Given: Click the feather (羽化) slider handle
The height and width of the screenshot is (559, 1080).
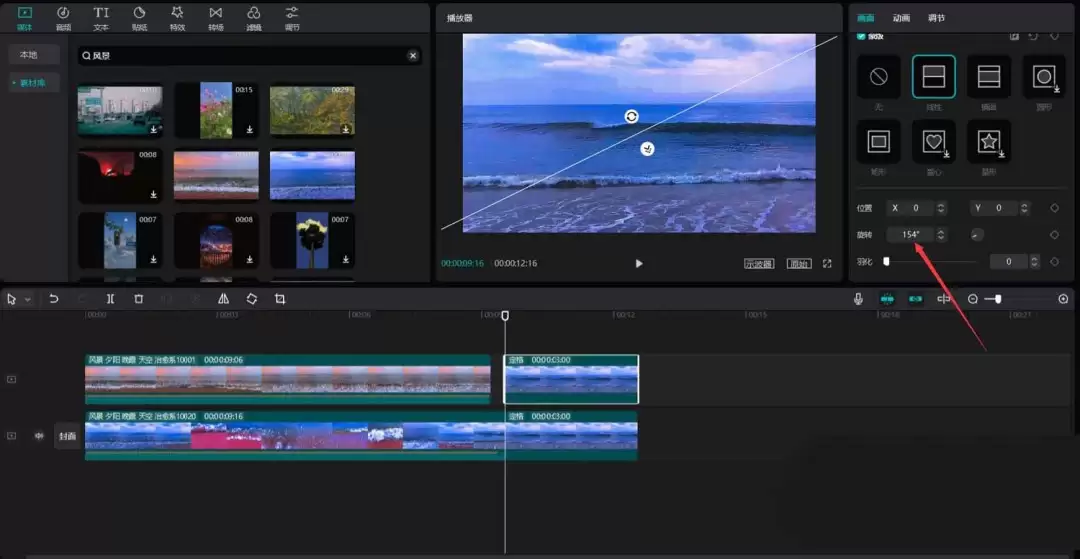Looking at the screenshot, I should tap(886, 261).
